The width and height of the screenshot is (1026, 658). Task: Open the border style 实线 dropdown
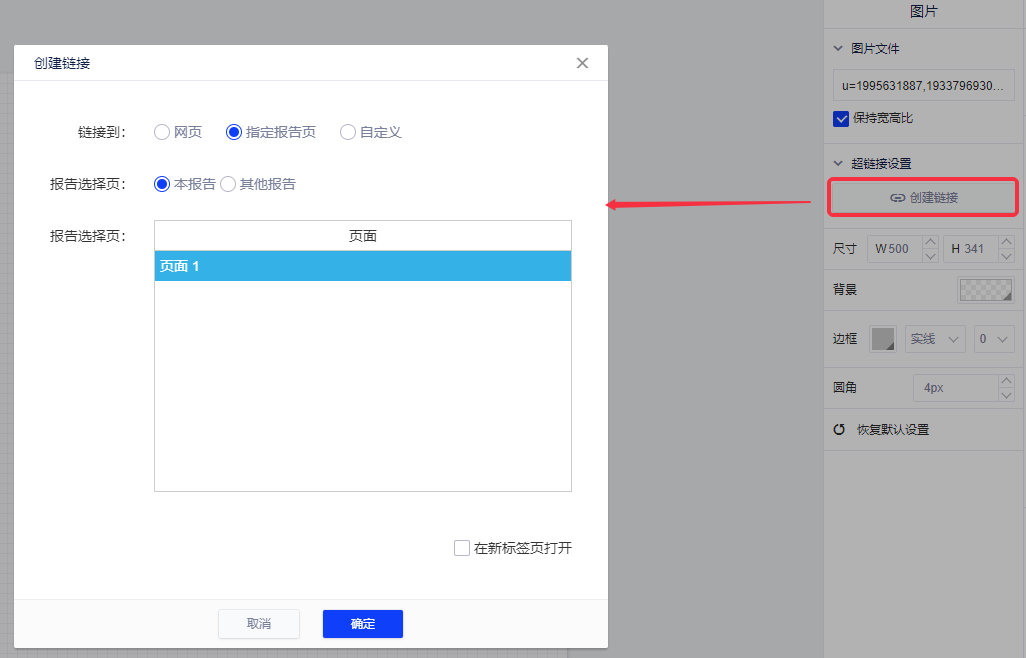(934, 339)
